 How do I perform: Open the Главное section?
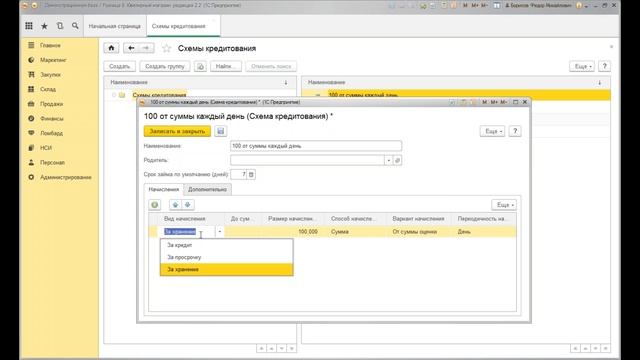[x=50, y=45]
